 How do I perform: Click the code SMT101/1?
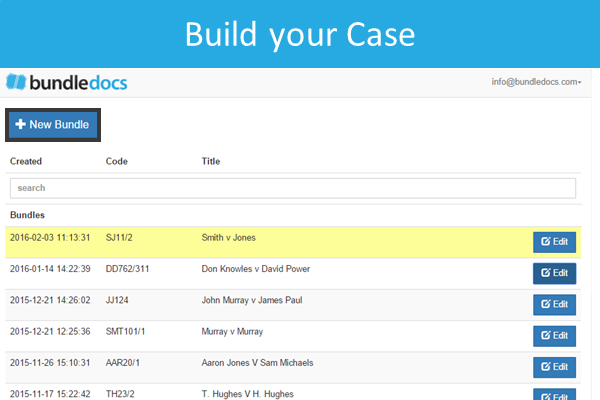pyautogui.click(x=126, y=331)
